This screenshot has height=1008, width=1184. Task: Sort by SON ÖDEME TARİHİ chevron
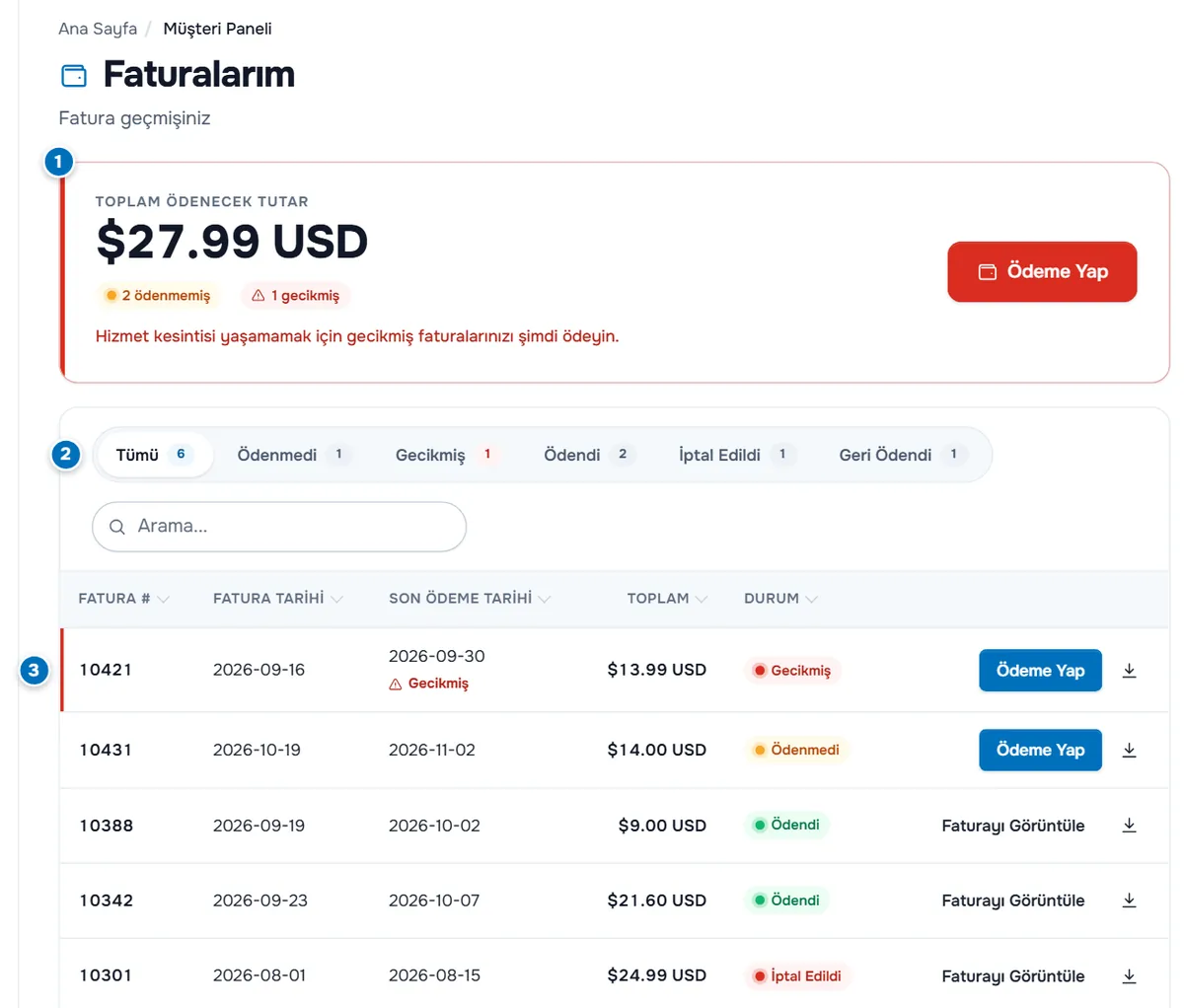click(545, 599)
